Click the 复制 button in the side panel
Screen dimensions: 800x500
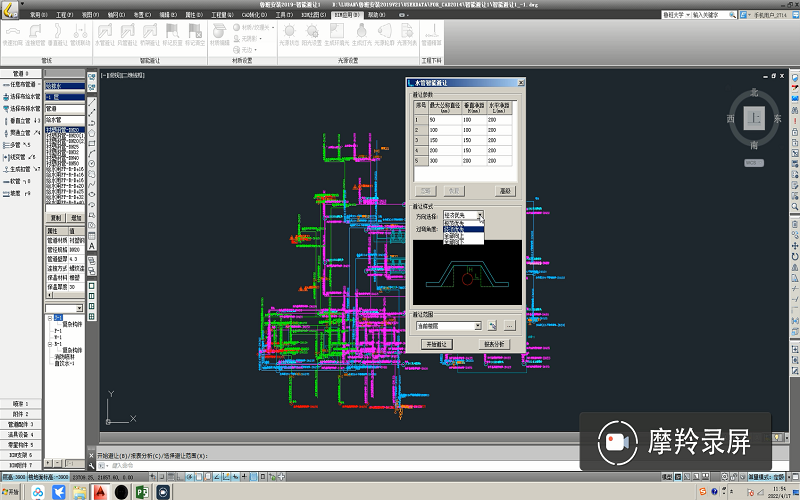(56, 218)
